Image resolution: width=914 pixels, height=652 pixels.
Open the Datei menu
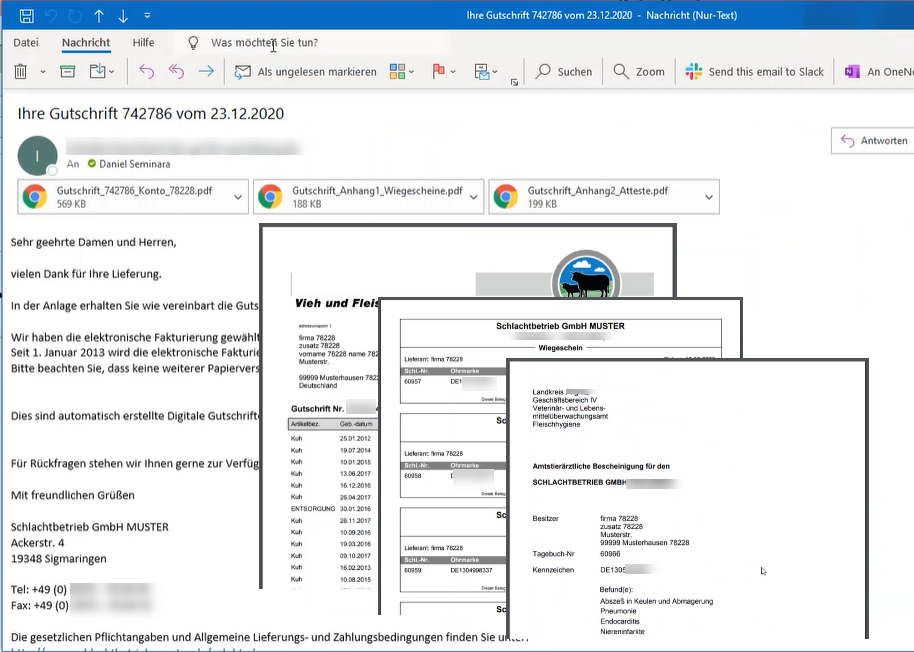26,43
